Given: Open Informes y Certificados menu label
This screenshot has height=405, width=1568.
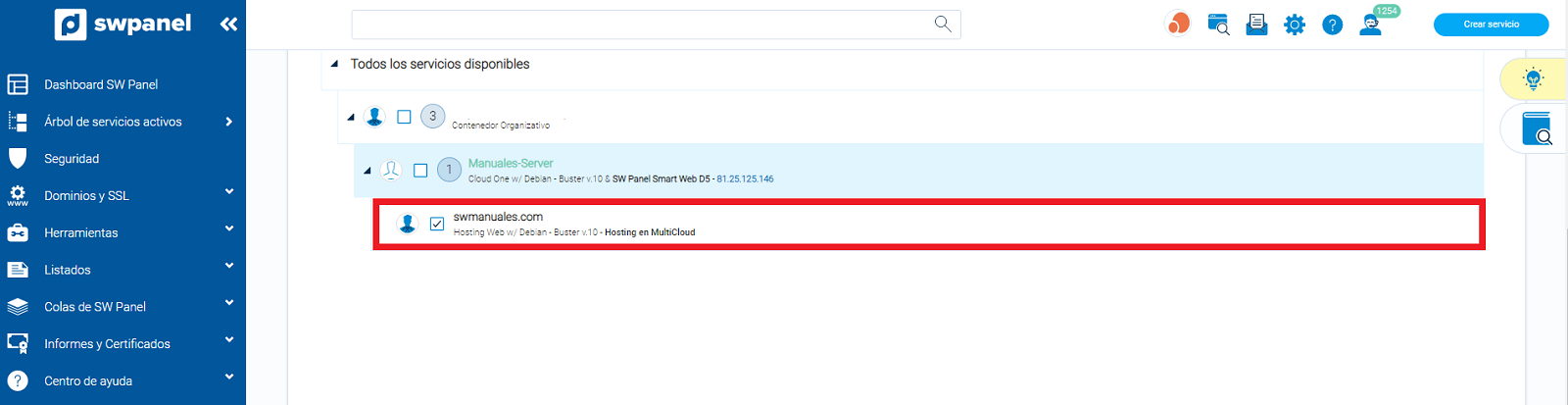Looking at the screenshot, I should [x=107, y=344].
